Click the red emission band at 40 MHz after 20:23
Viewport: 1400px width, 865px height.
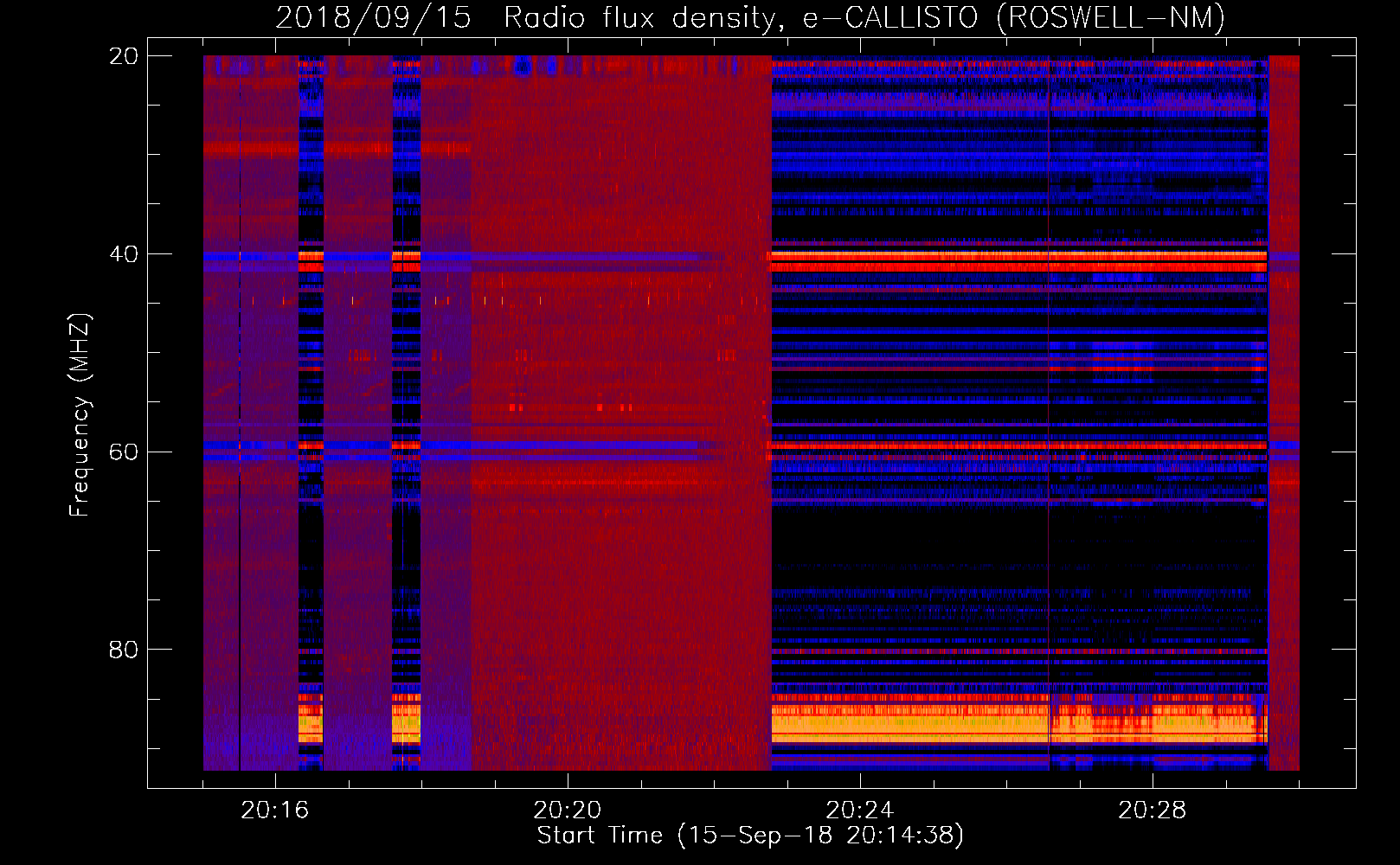[x=1019, y=261]
